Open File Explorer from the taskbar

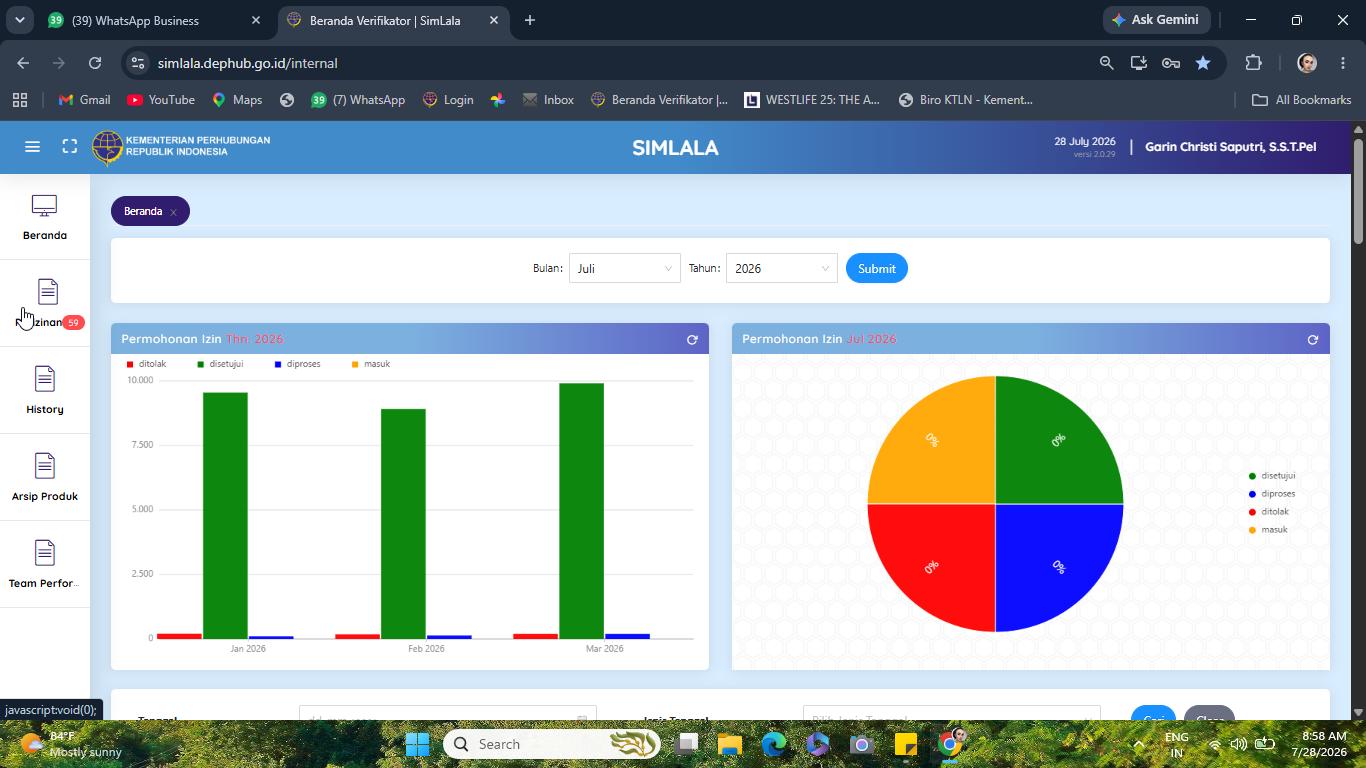[x=729, y=744]
